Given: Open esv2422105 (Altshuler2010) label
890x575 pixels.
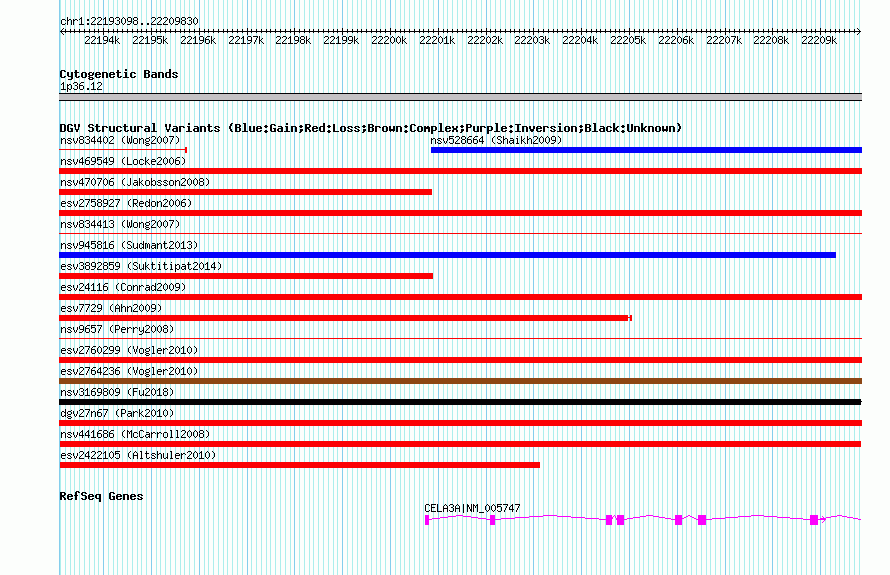Looking at the screenshot, I should coord(138,455).
